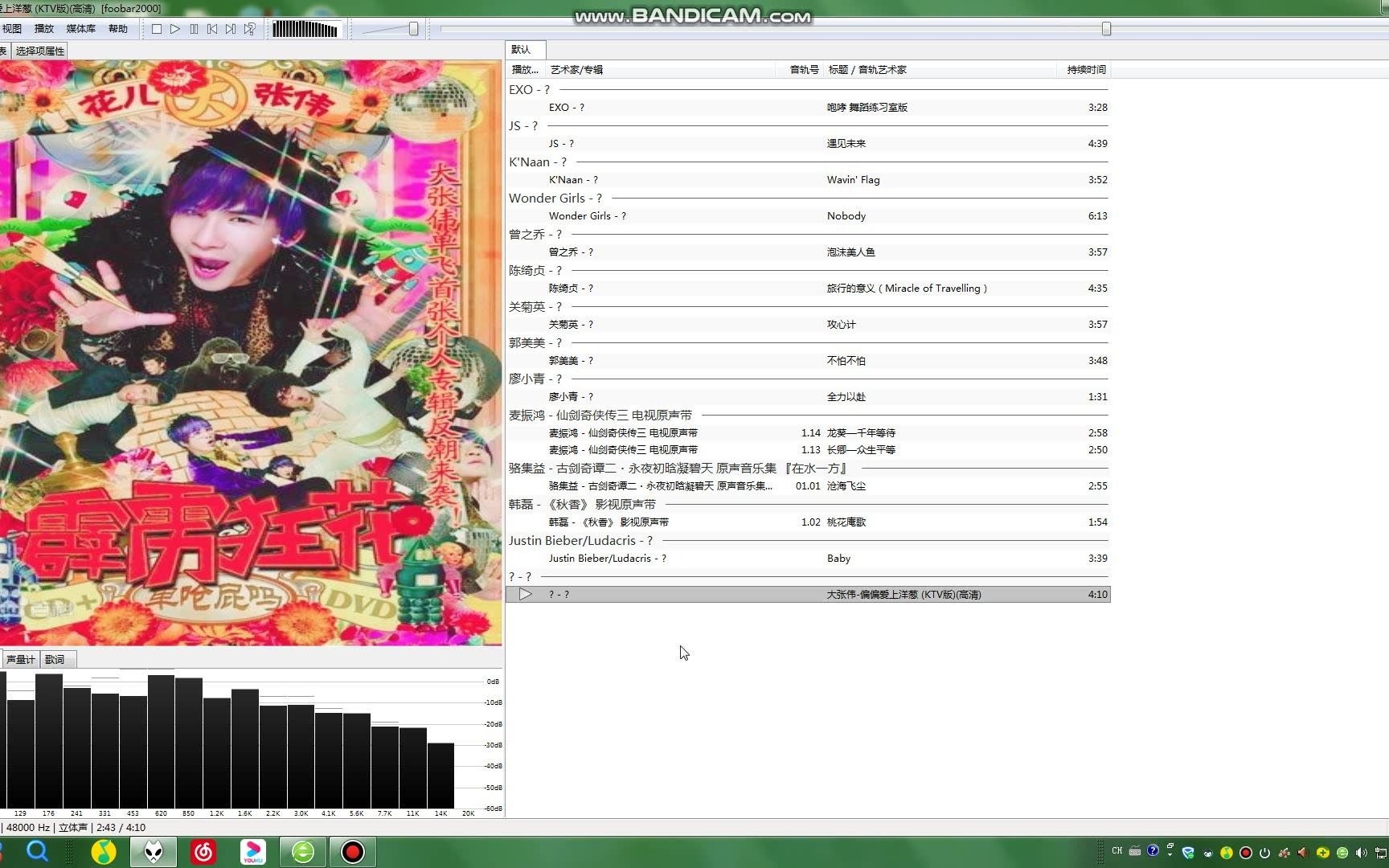Switch to the 声量计 tab

pyautogui.click(x=20, y=660)
